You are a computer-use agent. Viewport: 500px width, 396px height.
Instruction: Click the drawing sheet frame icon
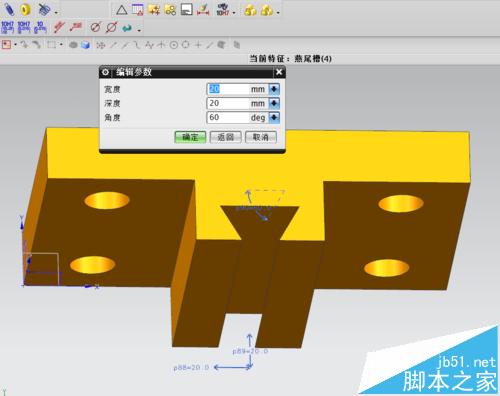[187, 10]
